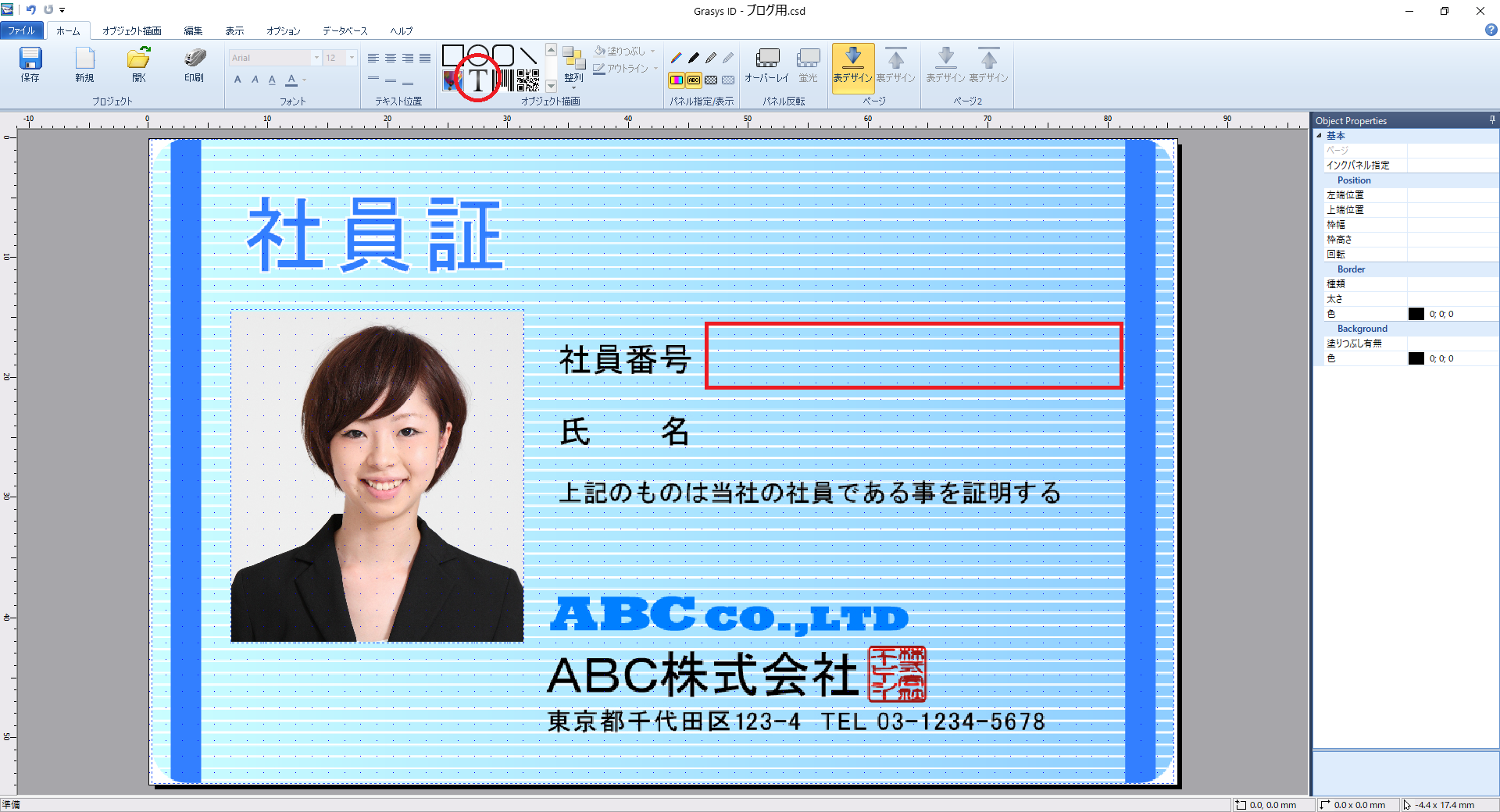Click the undo arrow in quick access bar

coord(31,10)
